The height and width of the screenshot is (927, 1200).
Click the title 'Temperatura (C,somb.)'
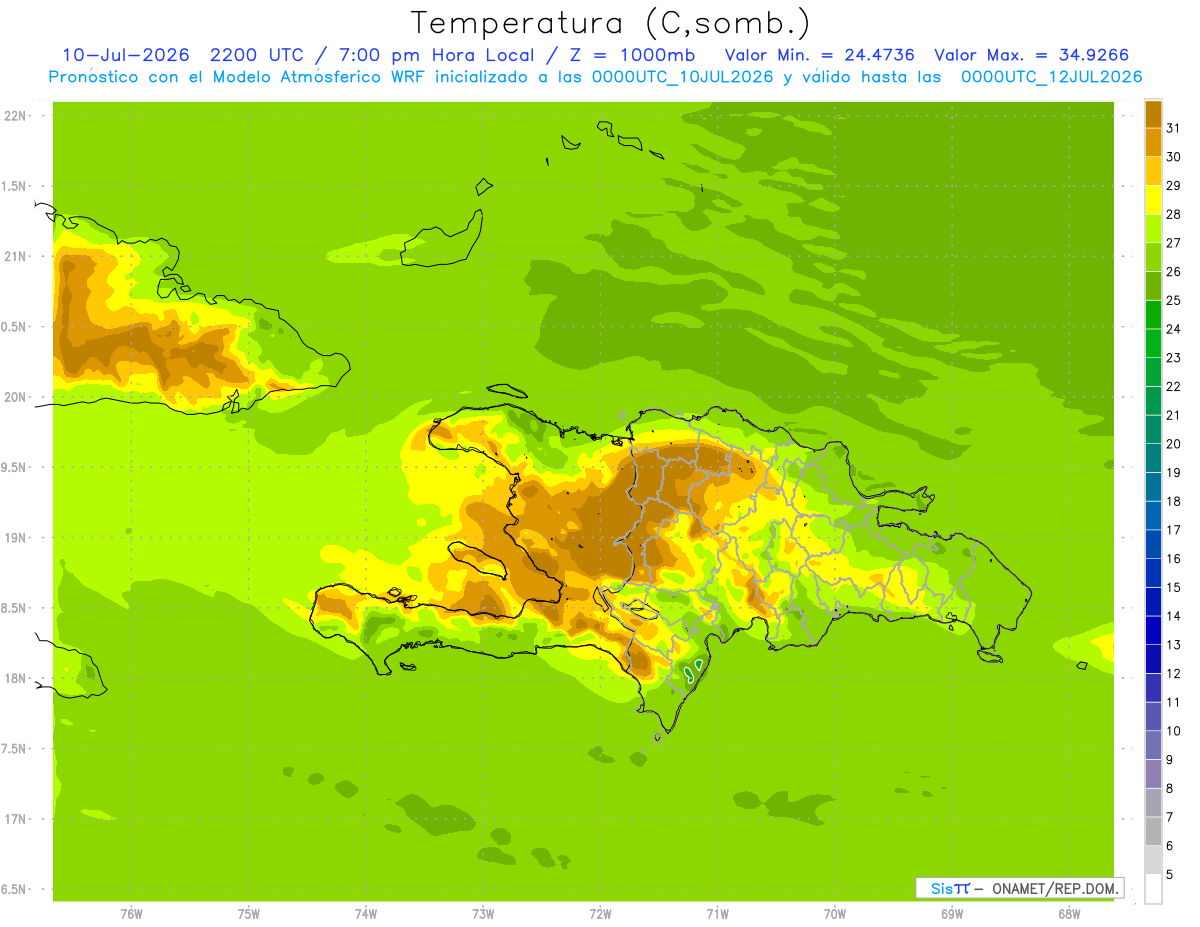coord(610,23)
